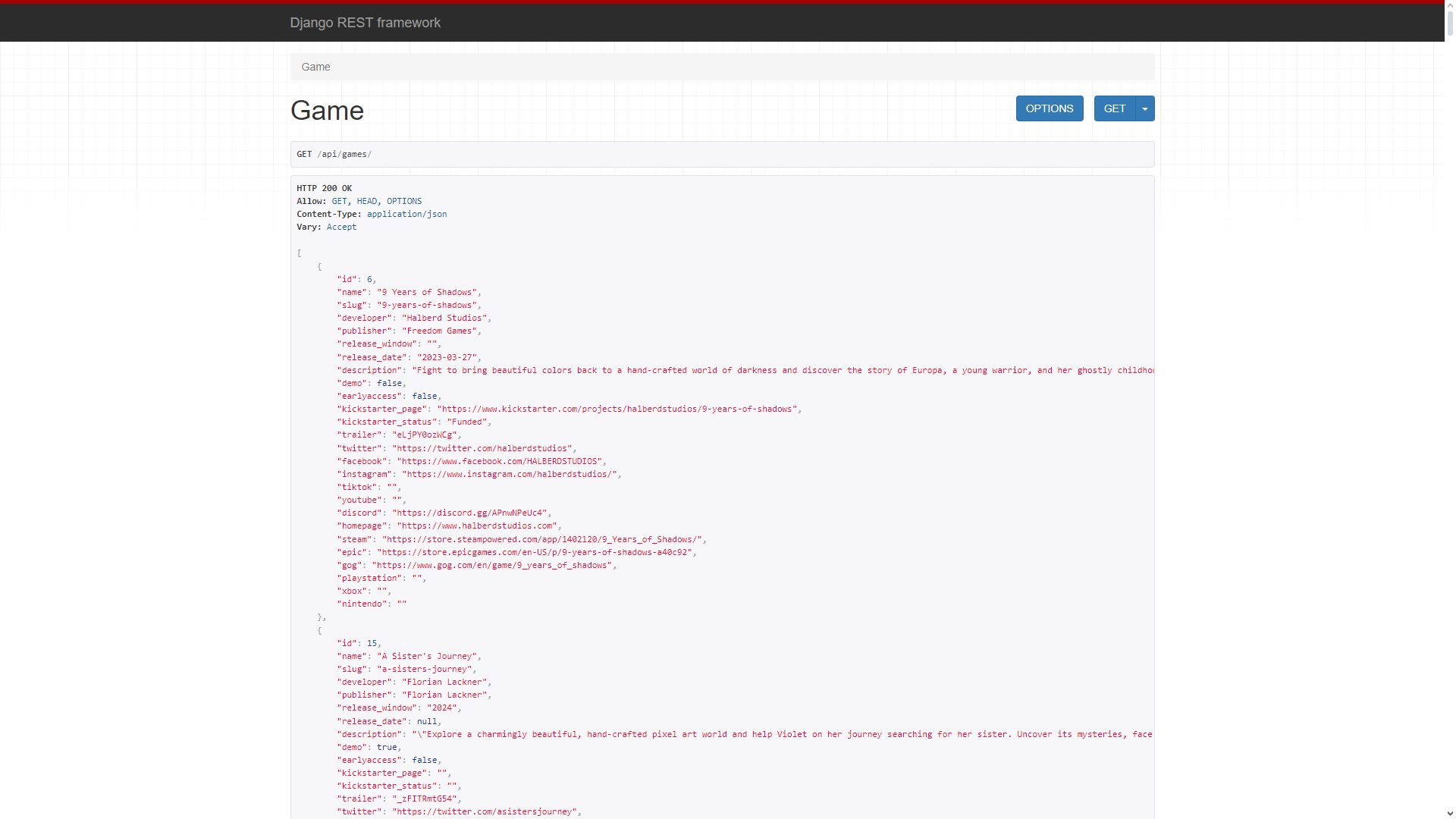
Task: Open the twitter.com/halberdstudios link
Action: [x=482, y=448]
